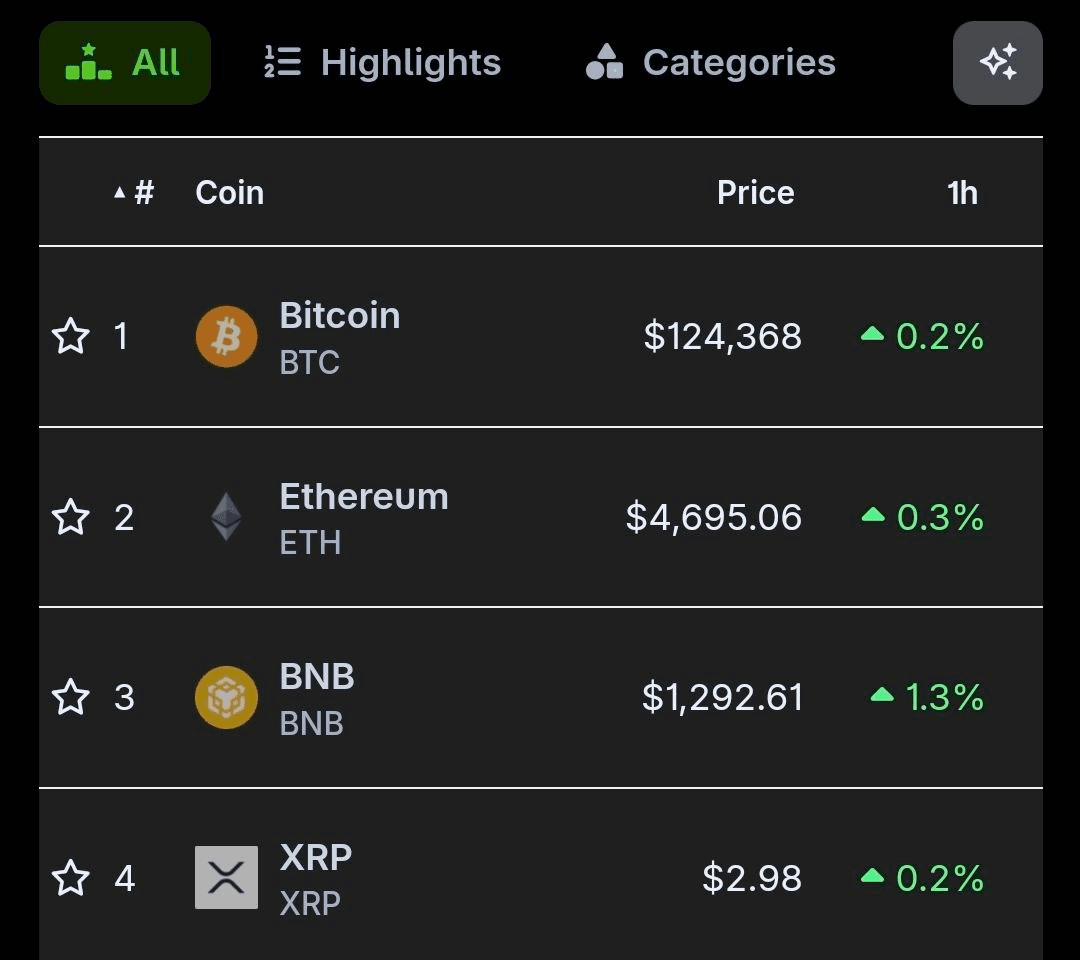1080x960 pixels.
Task: Star BNB as a favorite
Action: 71,697
